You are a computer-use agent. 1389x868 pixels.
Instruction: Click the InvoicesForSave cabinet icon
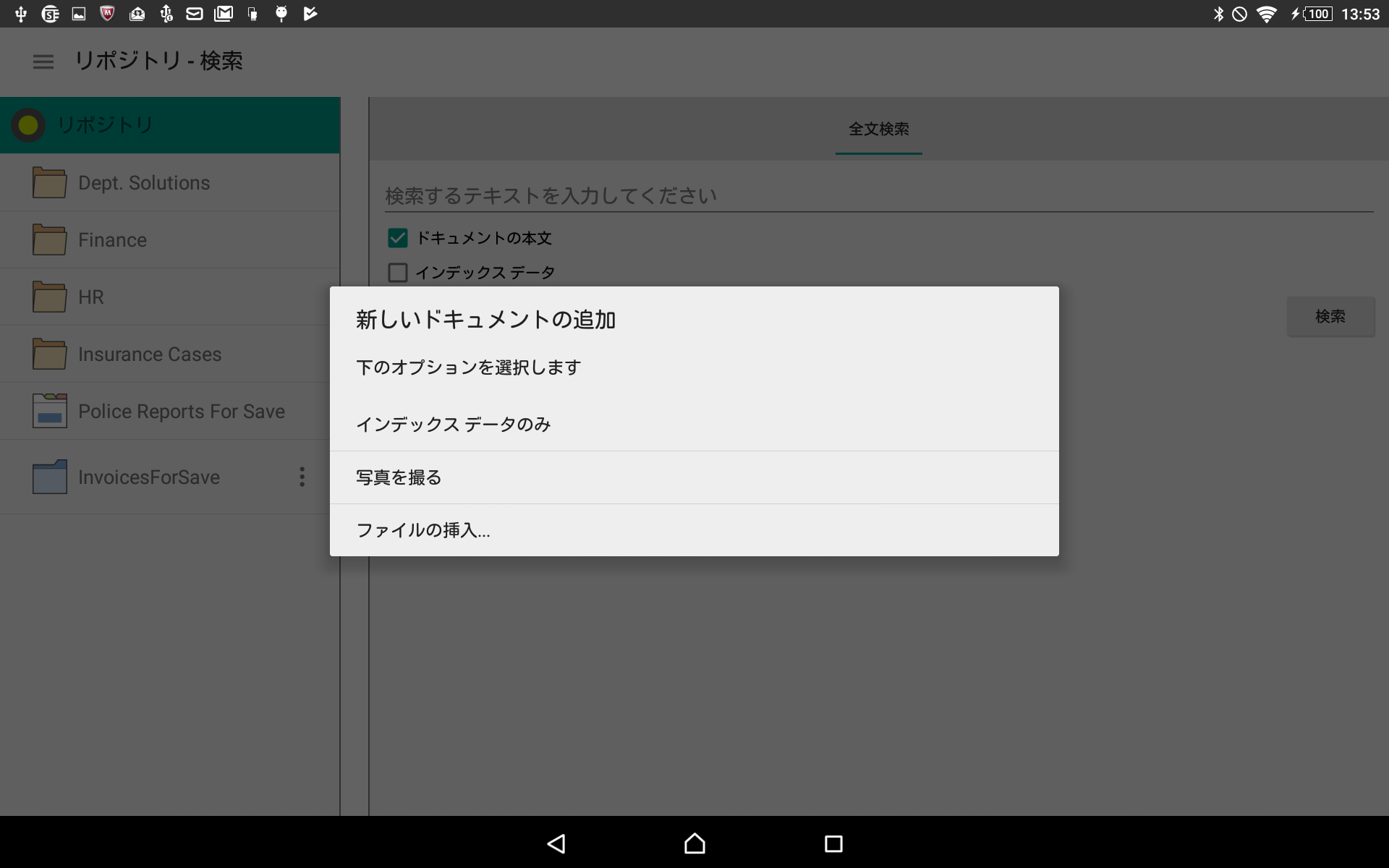click(49, 477)
